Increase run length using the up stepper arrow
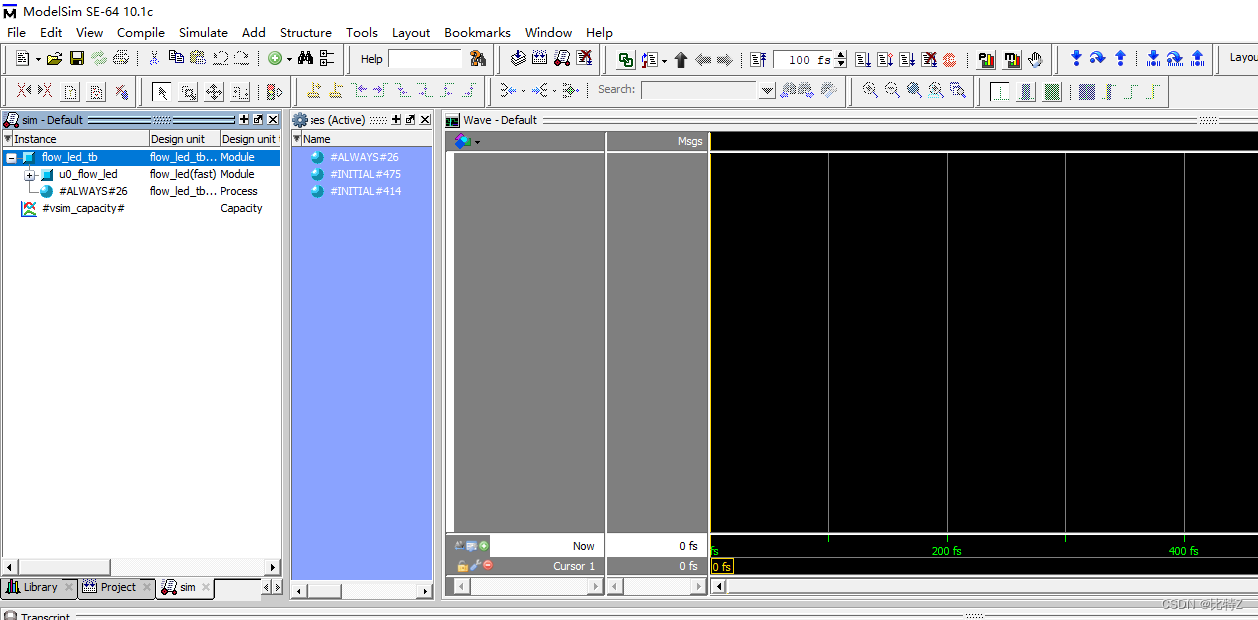 (840, 54)
